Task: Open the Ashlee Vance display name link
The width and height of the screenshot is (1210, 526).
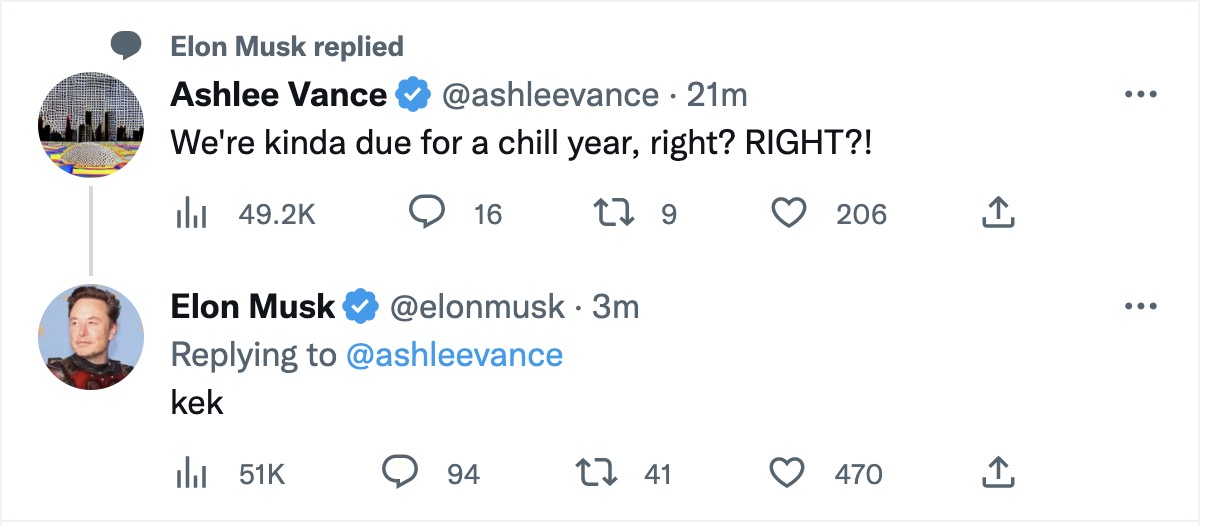Action: point(279,95)
